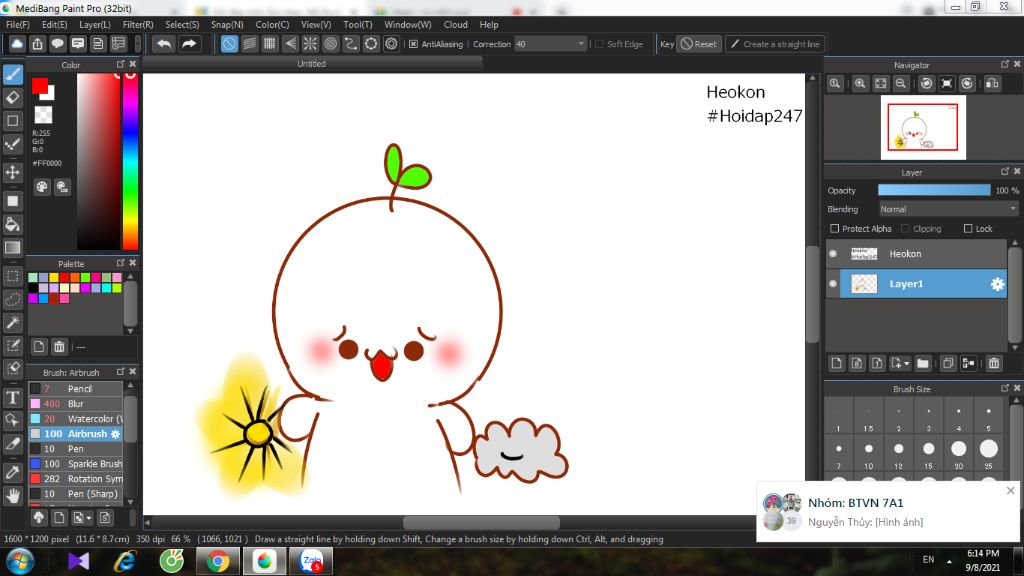Open the Cloud menu
Screen dimensions: 1024x576
455,24
